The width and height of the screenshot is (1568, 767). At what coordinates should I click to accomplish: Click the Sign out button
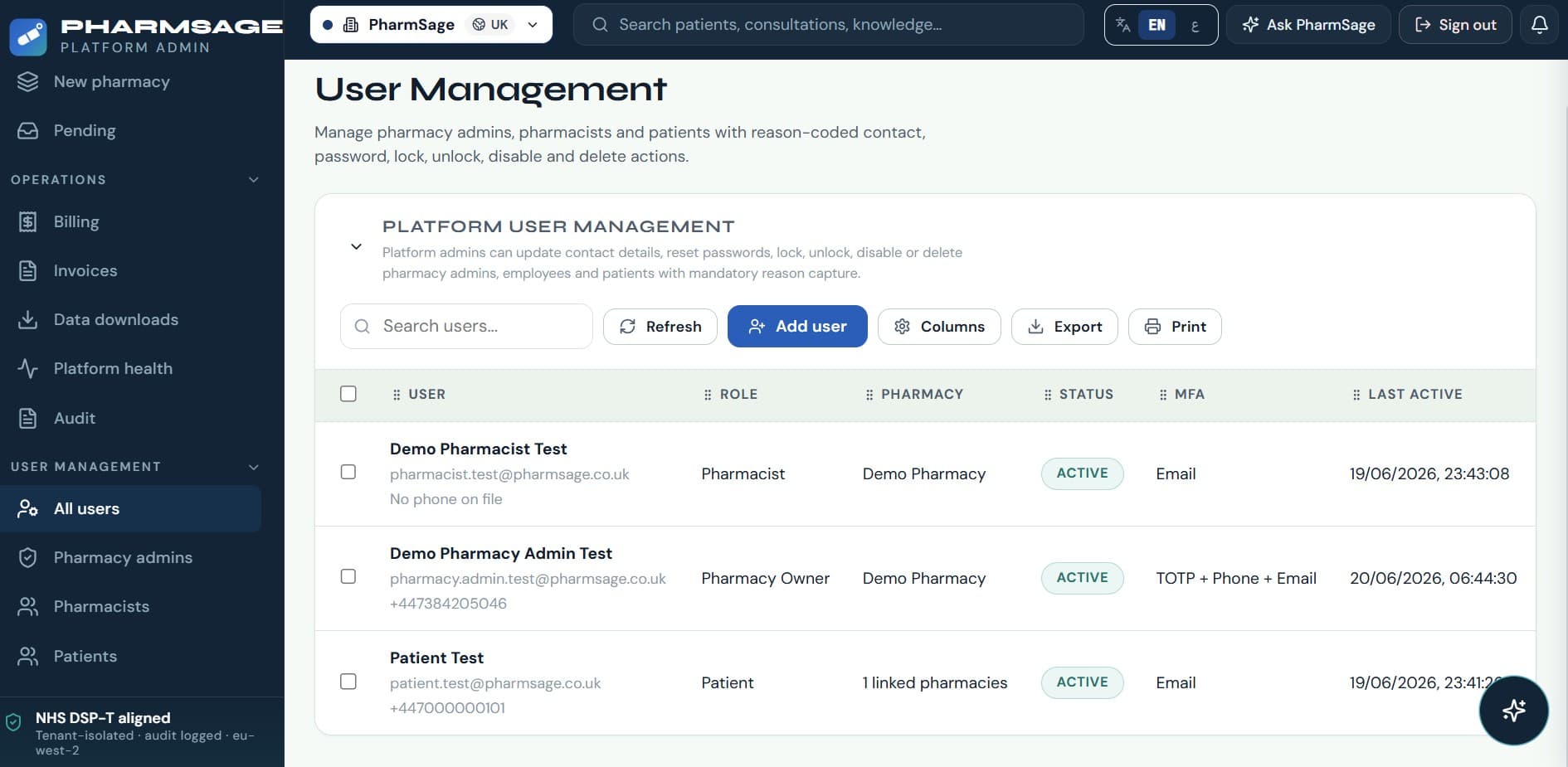coord(1455,25)
